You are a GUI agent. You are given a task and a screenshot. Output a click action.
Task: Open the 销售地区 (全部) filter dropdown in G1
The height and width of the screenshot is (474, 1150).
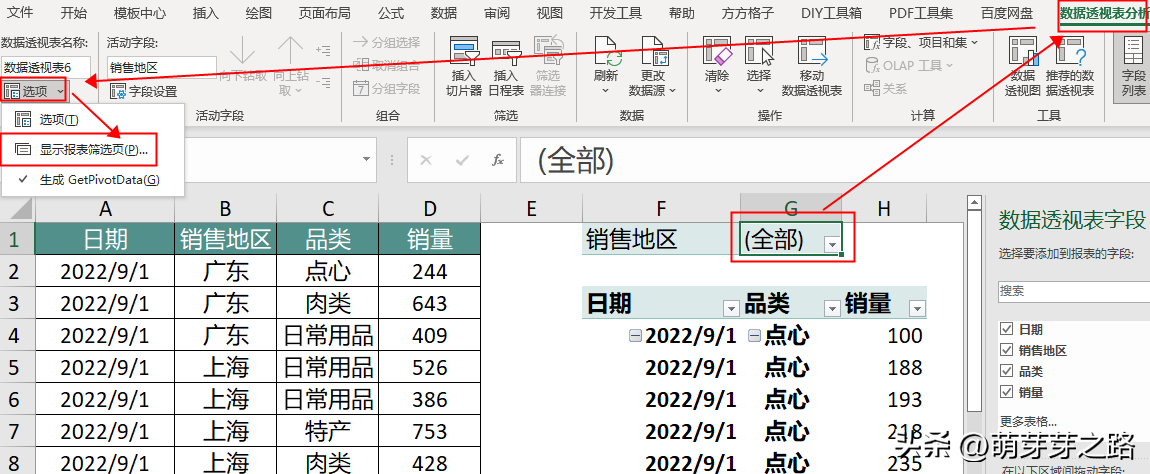coord(832,245)
